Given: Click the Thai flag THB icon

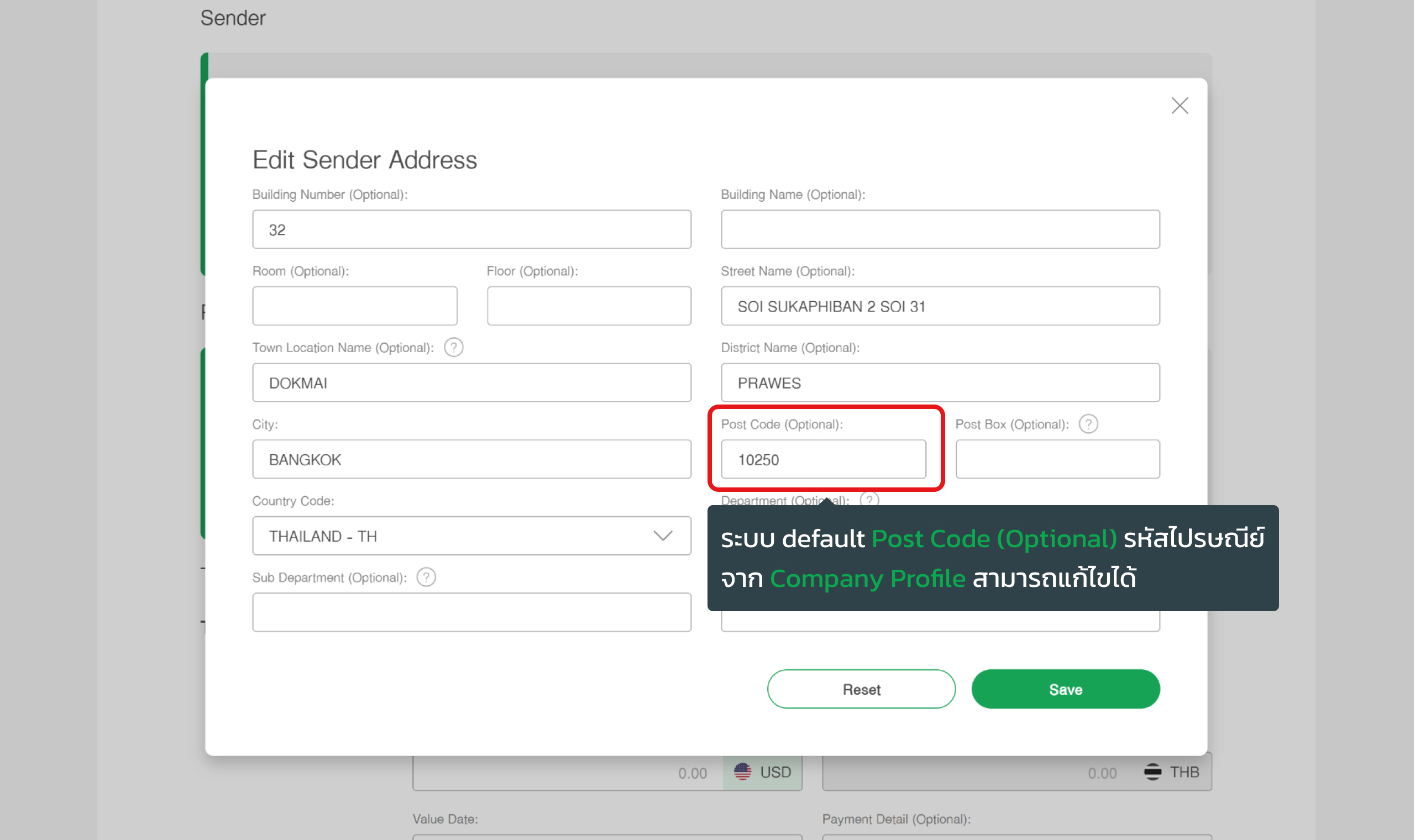Looking at the screenshot, I should tap(1153, 772).
